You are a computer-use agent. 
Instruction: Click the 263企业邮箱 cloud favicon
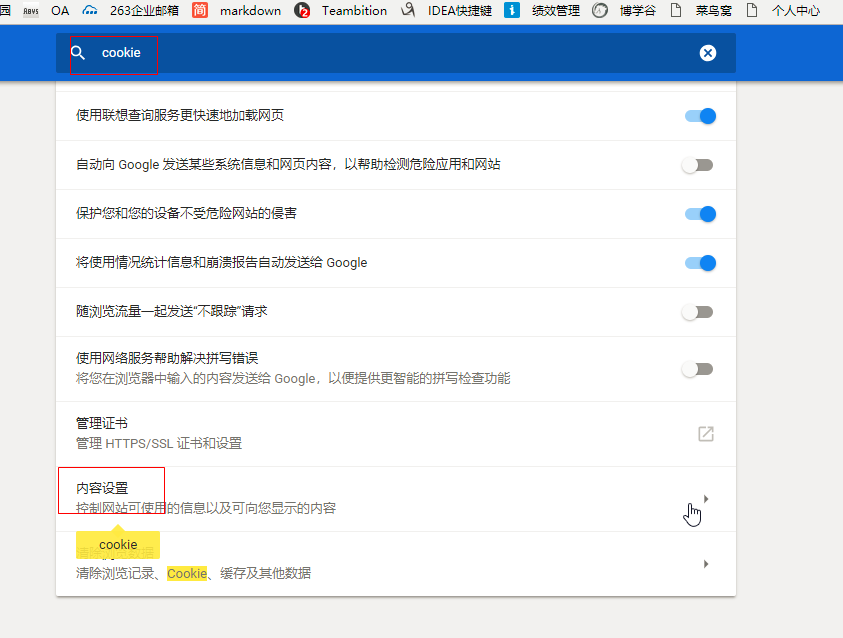pyautogui.click(x=90, y=10)
